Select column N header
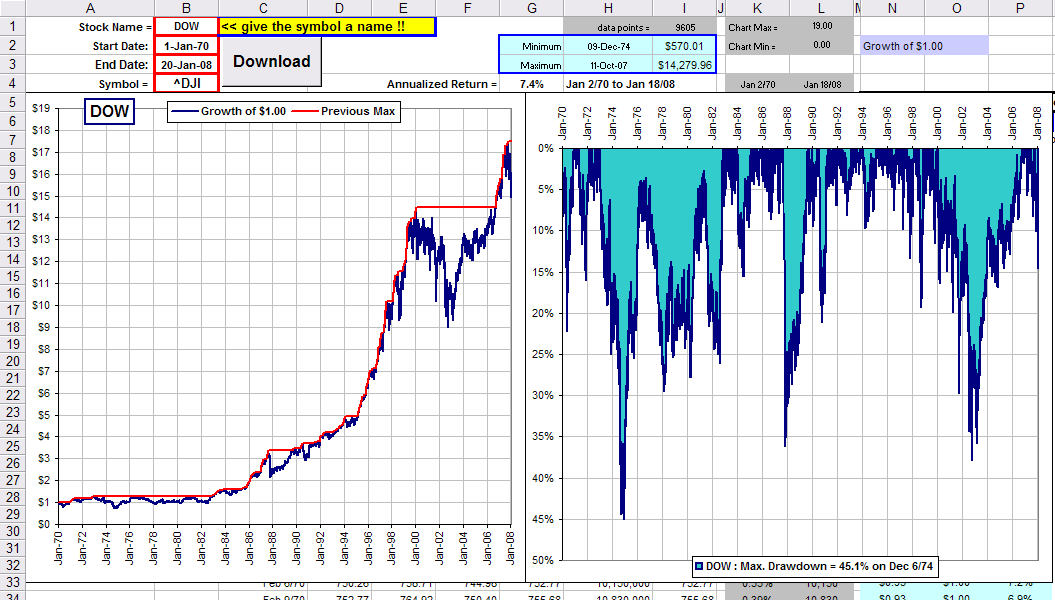 pyautogui.click(x=892, y=8)
